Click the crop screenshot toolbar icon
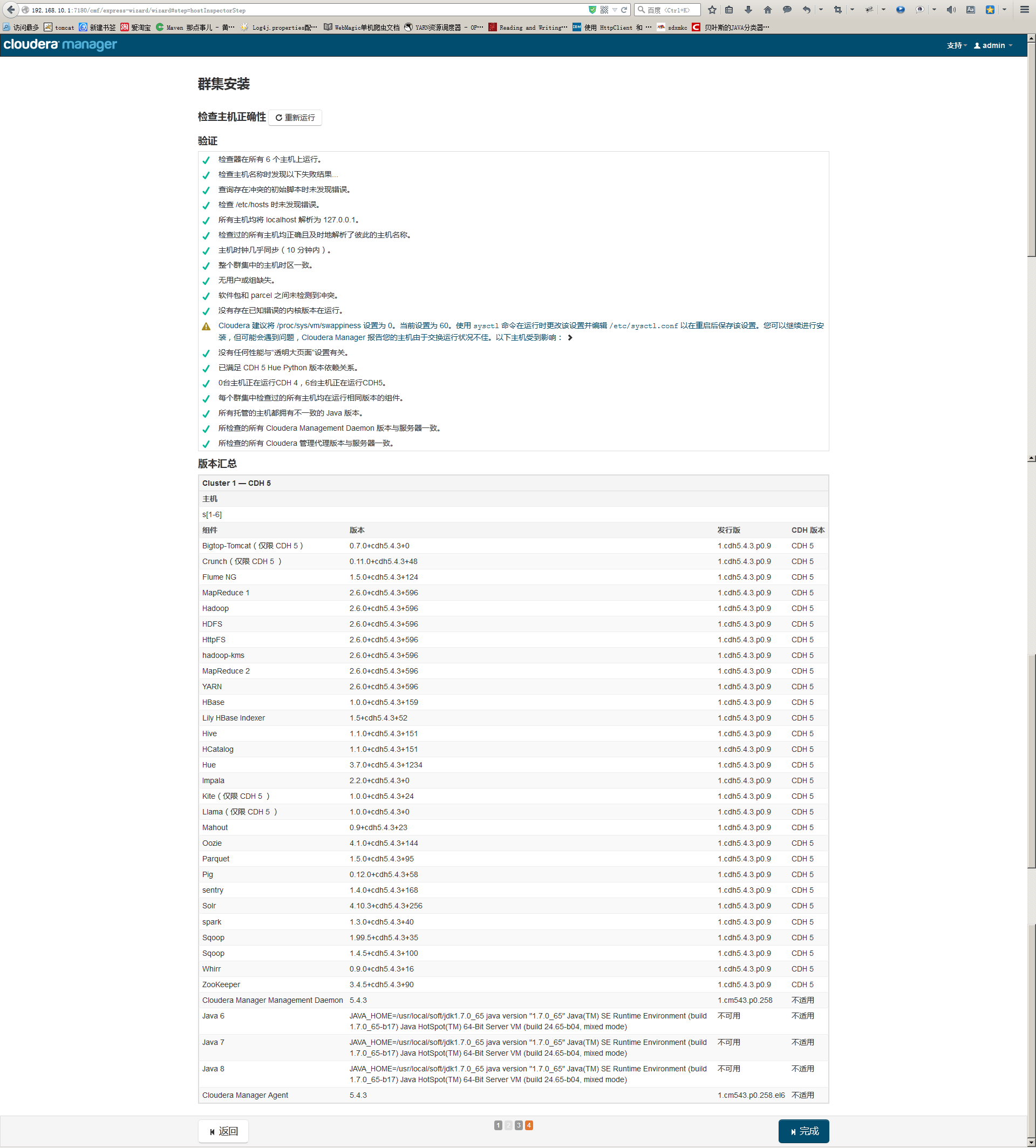Screen dimensions: 1036x1148 point(837,10)
